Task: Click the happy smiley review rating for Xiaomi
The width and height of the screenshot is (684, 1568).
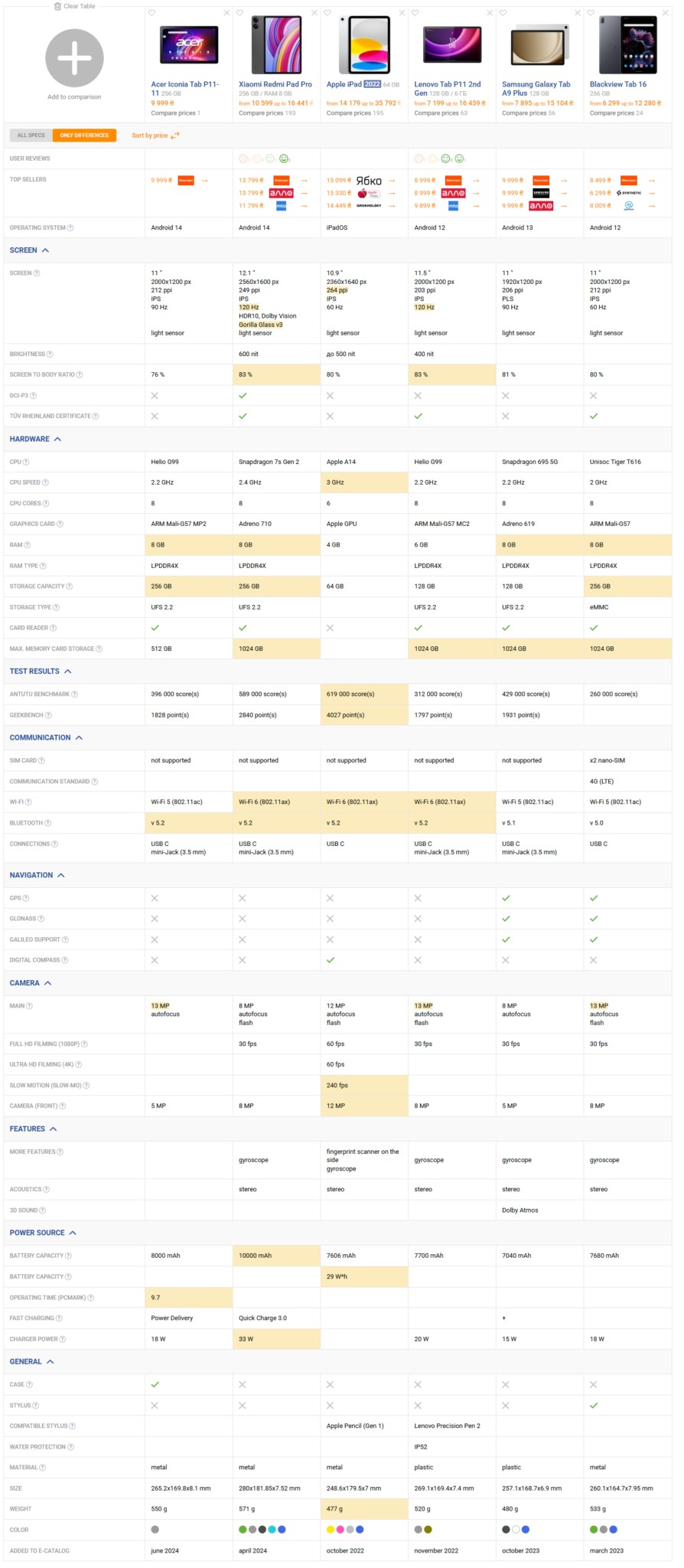Action: click(x=284, y=159)
